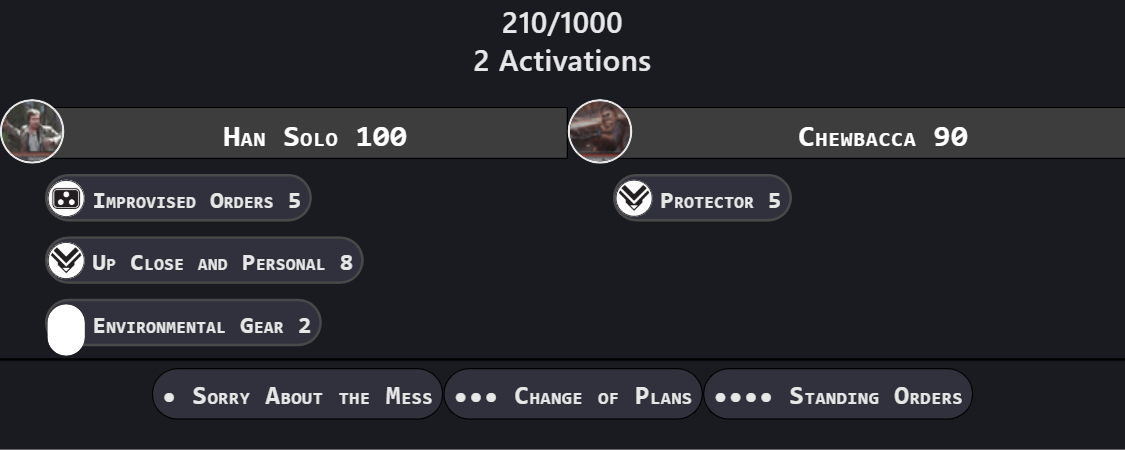1125x450 pixels.
Task: Select the Protector 5 upgrade chip
Action: coord(702,198)
